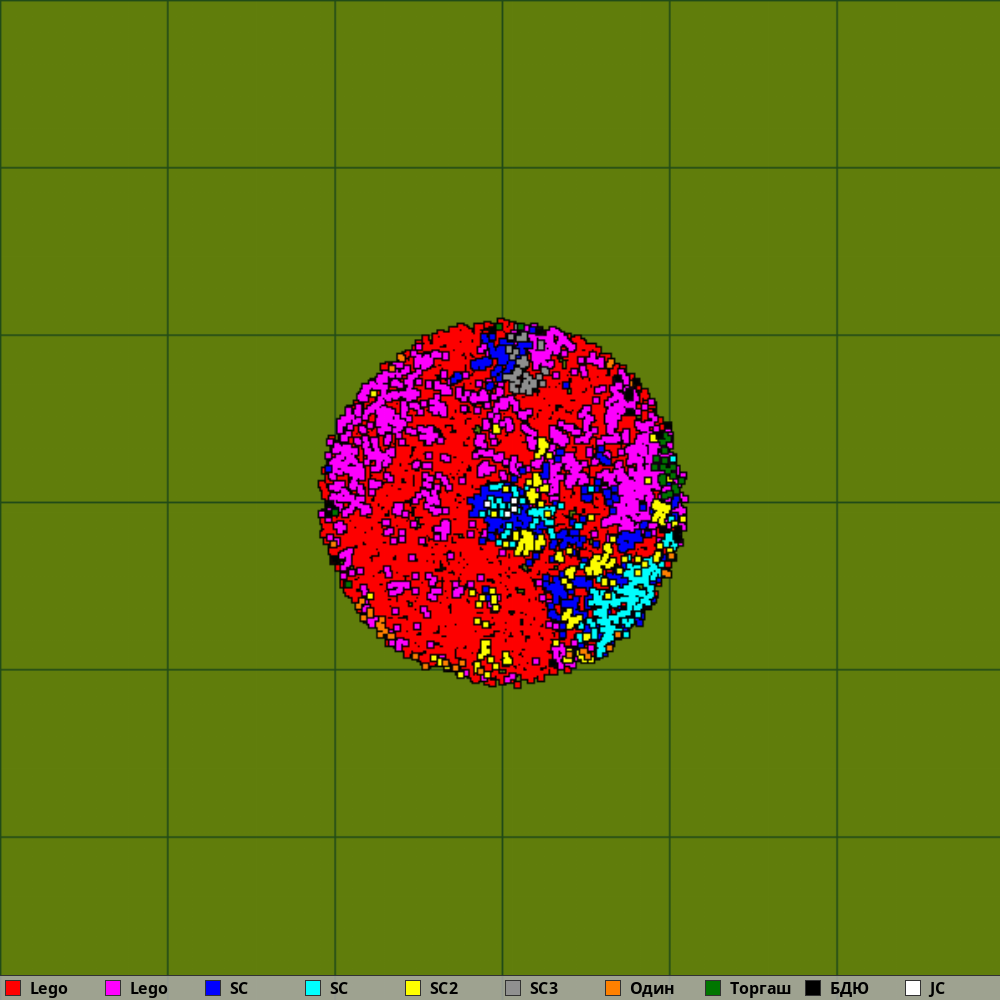Select the orange Один legend swatch
Screen dimensions: 1000x1000
tap(613, 988)
